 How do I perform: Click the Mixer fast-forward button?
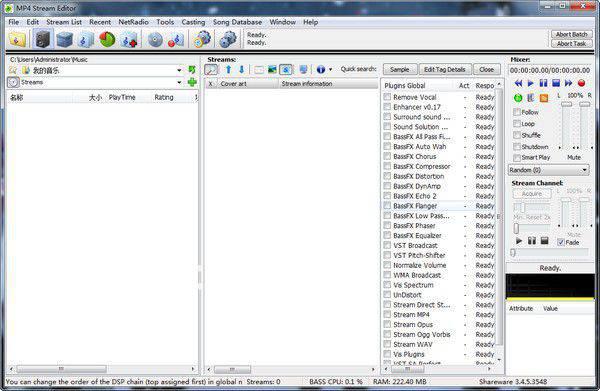pos(569,83)
